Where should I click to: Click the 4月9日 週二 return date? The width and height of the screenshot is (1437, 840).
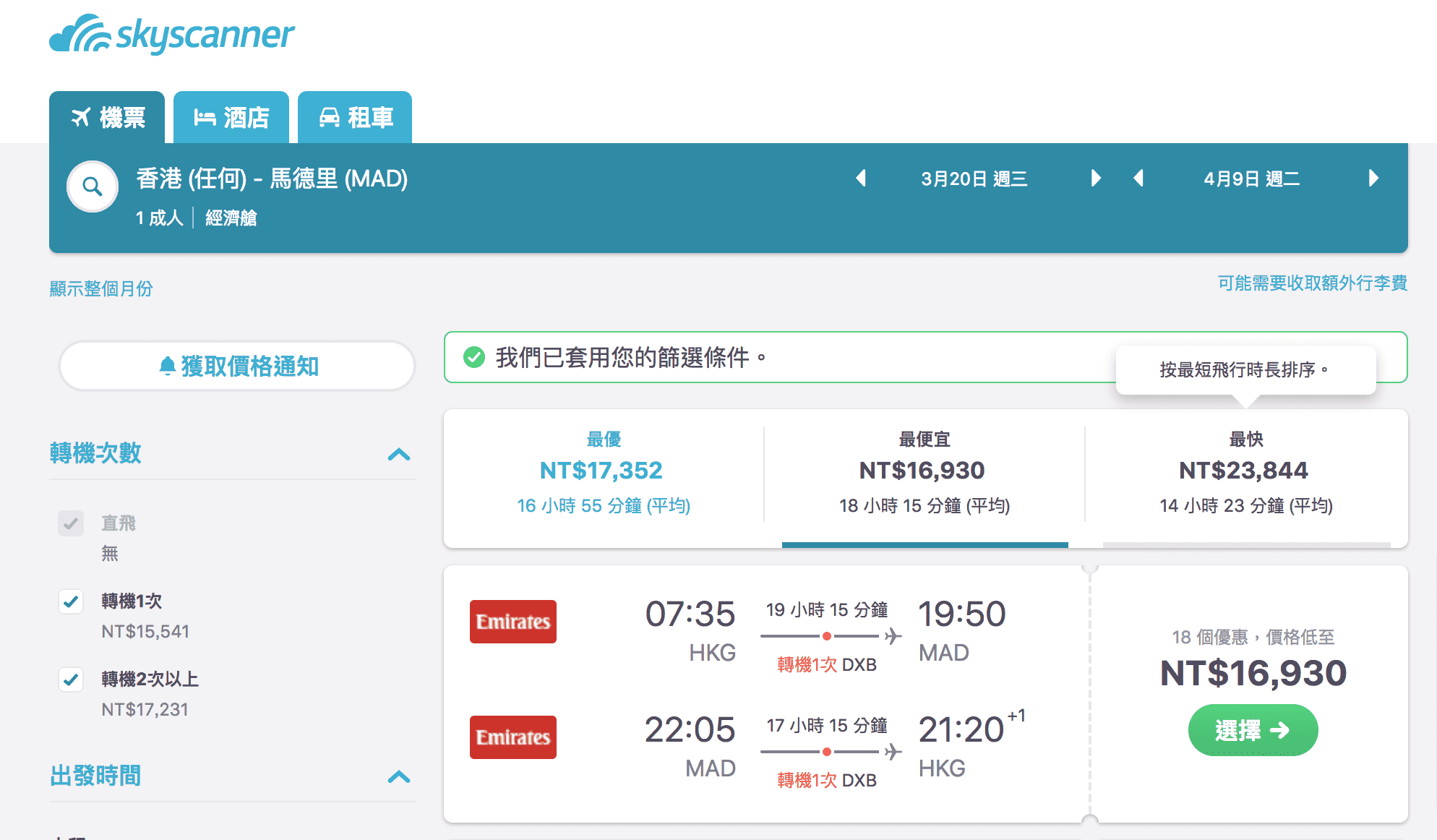click(x=1252, y=179)
